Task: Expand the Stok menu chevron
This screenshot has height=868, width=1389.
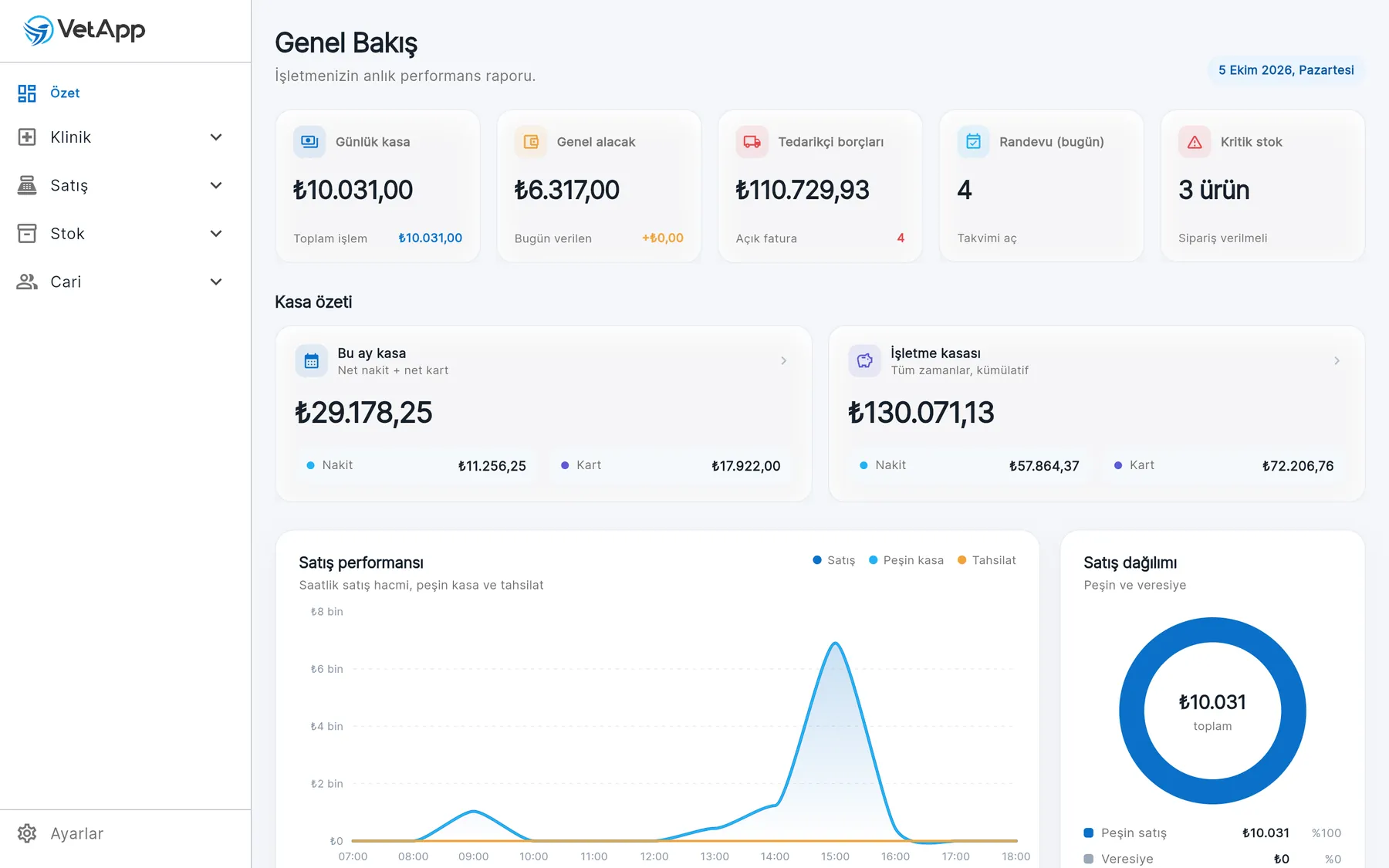Action: point(217,234)
